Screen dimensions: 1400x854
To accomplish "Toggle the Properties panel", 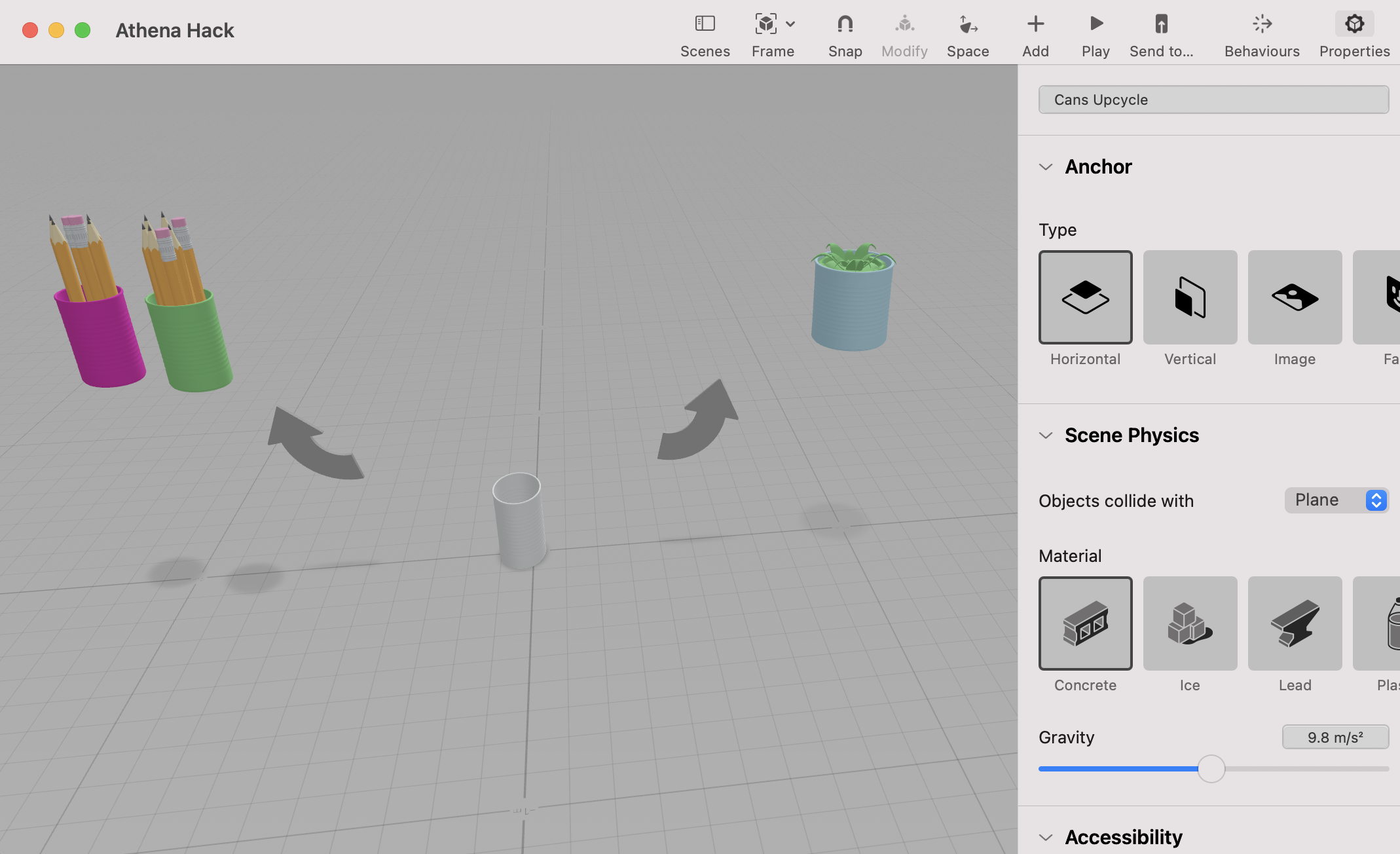I will click(1354, 24).
